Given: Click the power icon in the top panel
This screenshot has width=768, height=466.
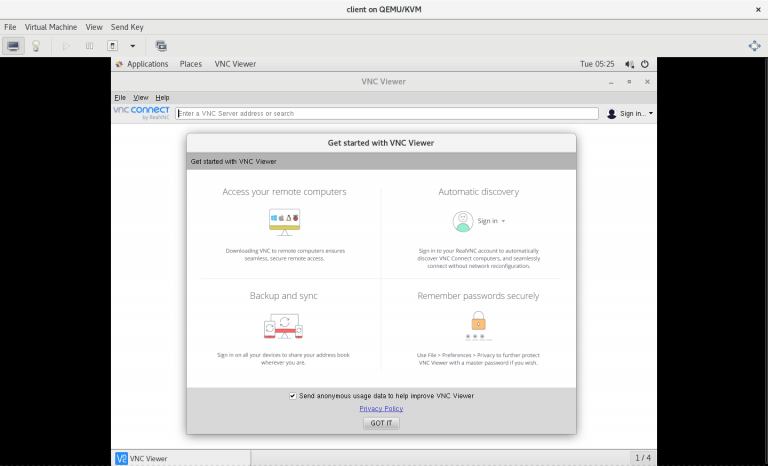Looking at the screenshot, I should click(645, 64).
